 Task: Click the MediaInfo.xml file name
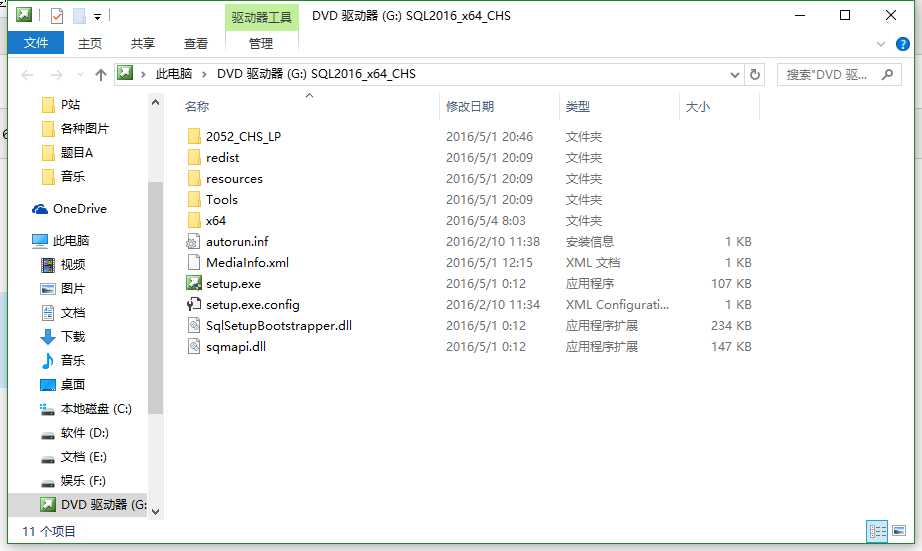(x=248, y=263)
